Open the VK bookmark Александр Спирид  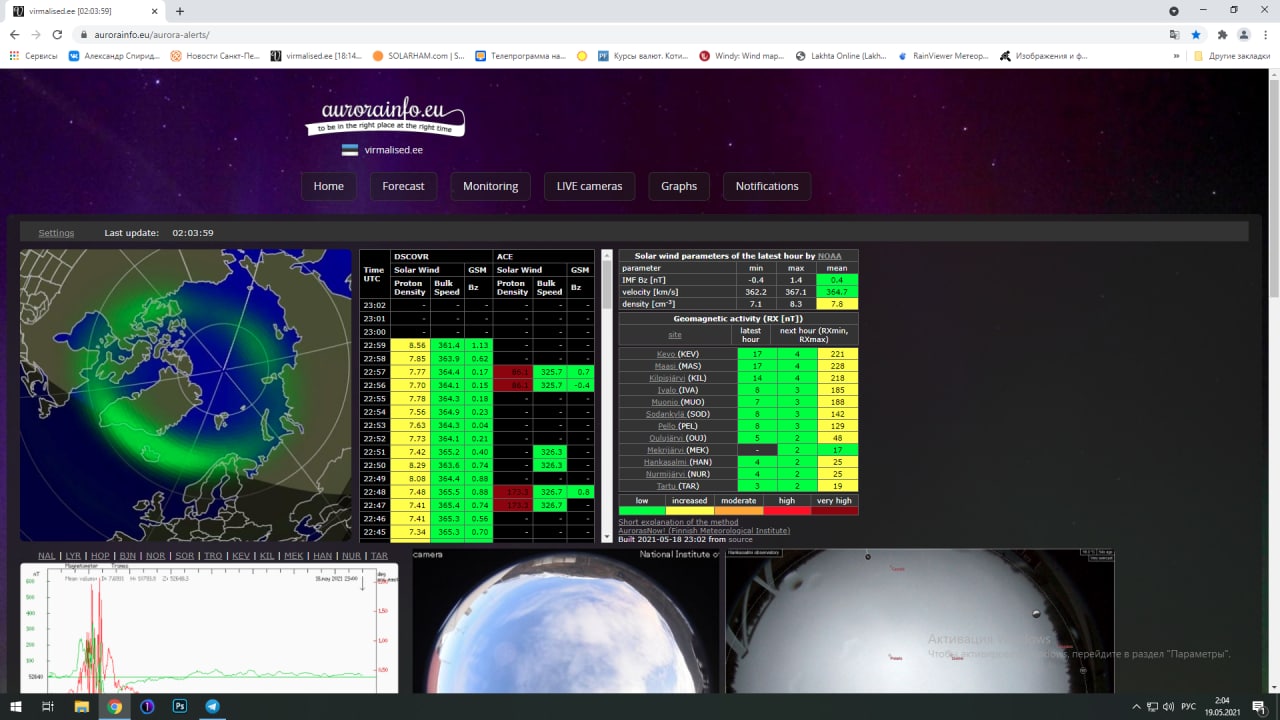point(114,56)
